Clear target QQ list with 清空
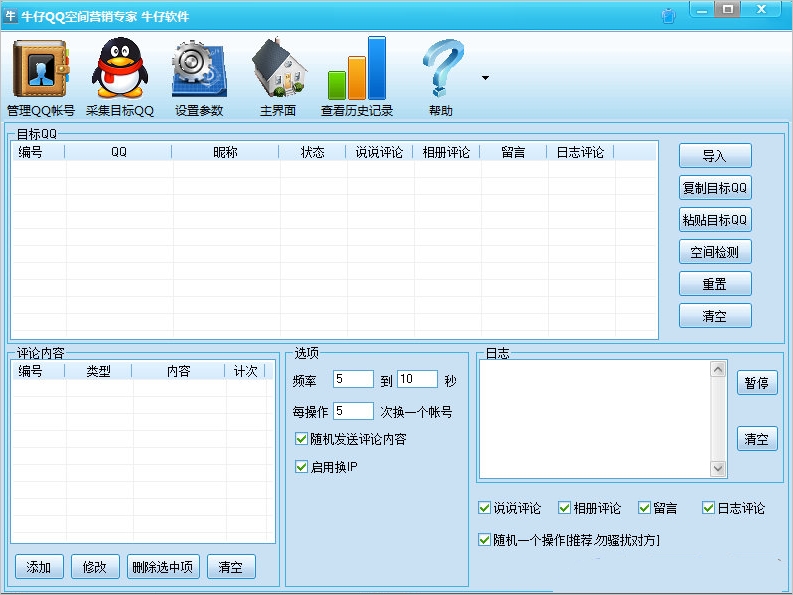Viewport: 793px width, 595px height. [715, 316]
